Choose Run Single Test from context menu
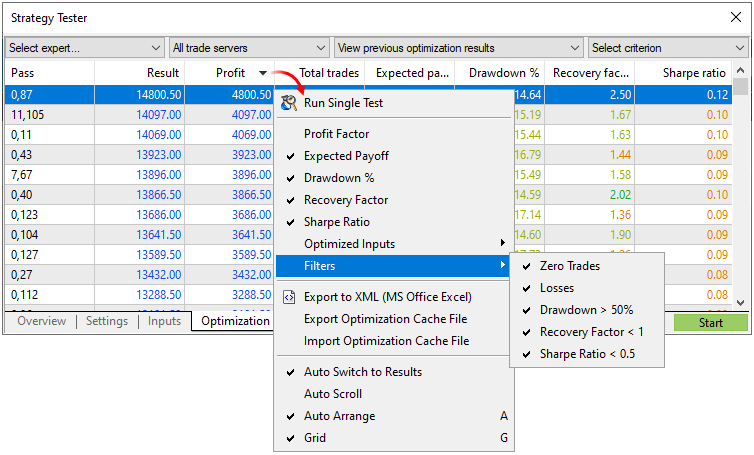 click(393, 103)
